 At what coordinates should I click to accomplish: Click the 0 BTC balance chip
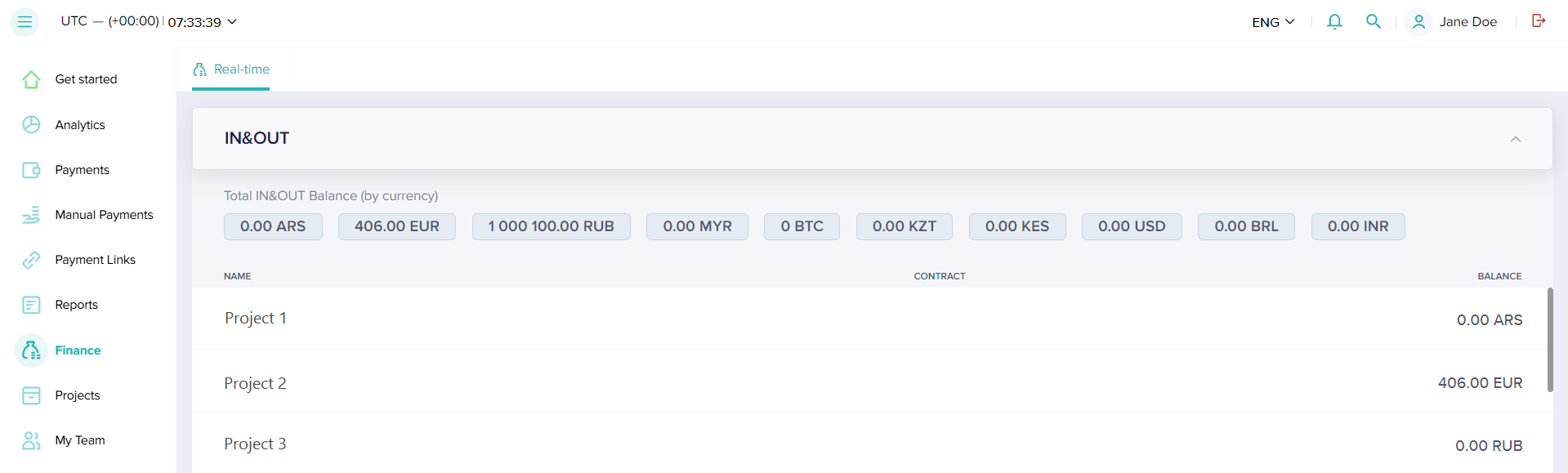pyautogui.click(x=802, y=226)
